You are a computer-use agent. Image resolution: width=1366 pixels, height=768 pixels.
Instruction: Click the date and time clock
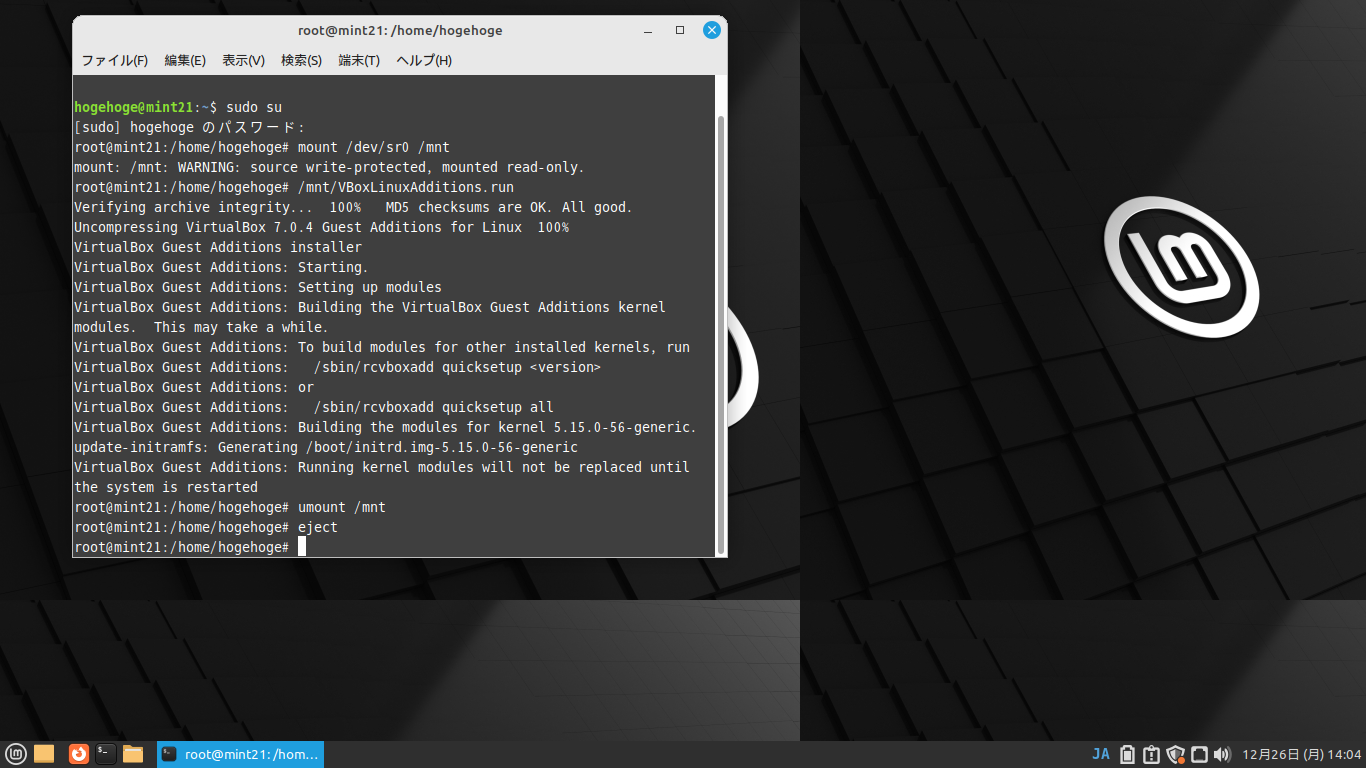[1302, 754]
